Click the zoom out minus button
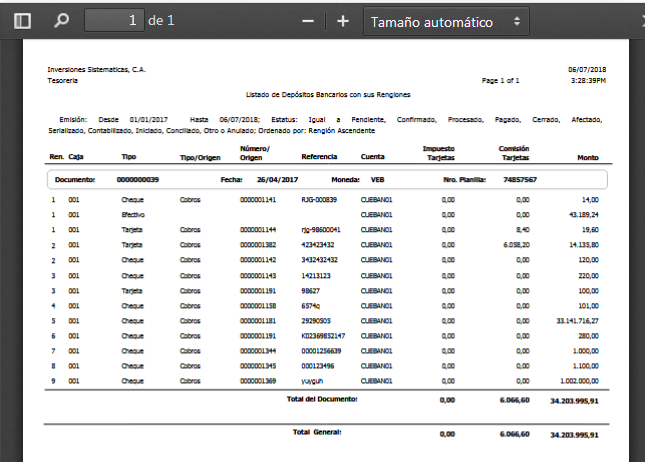This screenshot has width=645, height=462. (308, 21)
